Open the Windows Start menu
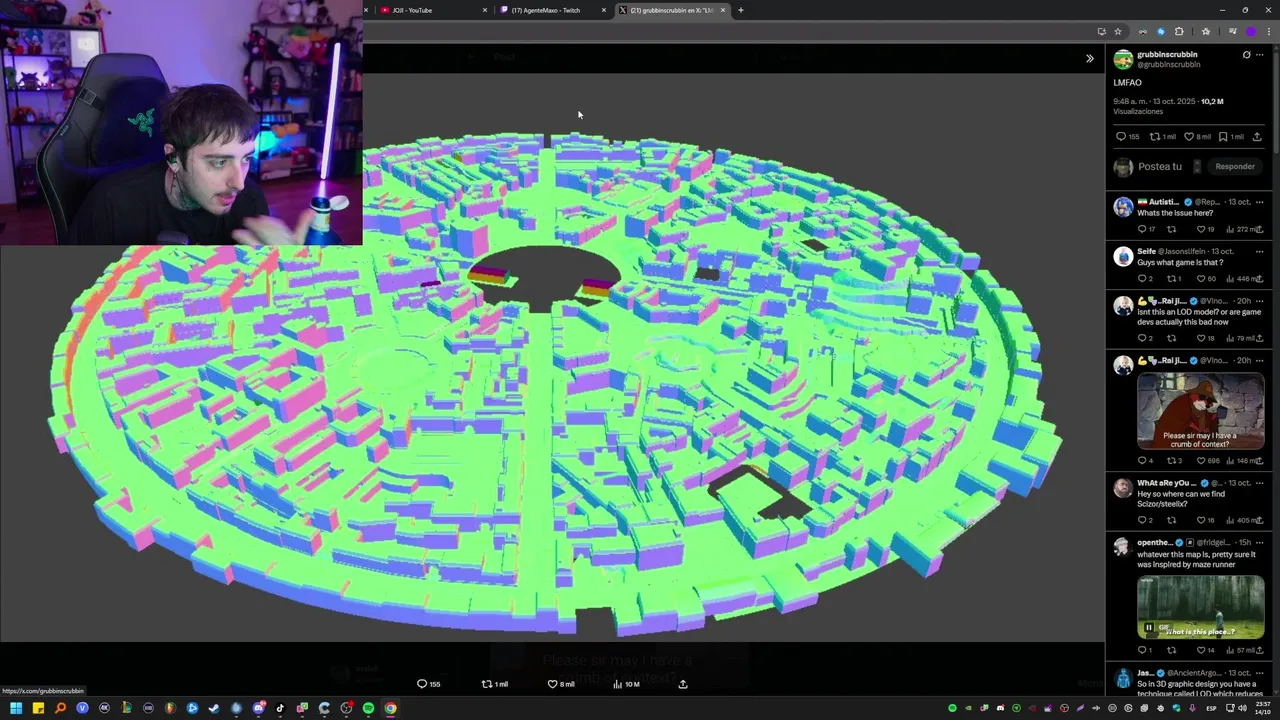The height and width of the screenshot is (720, 1280). point(16,708)
